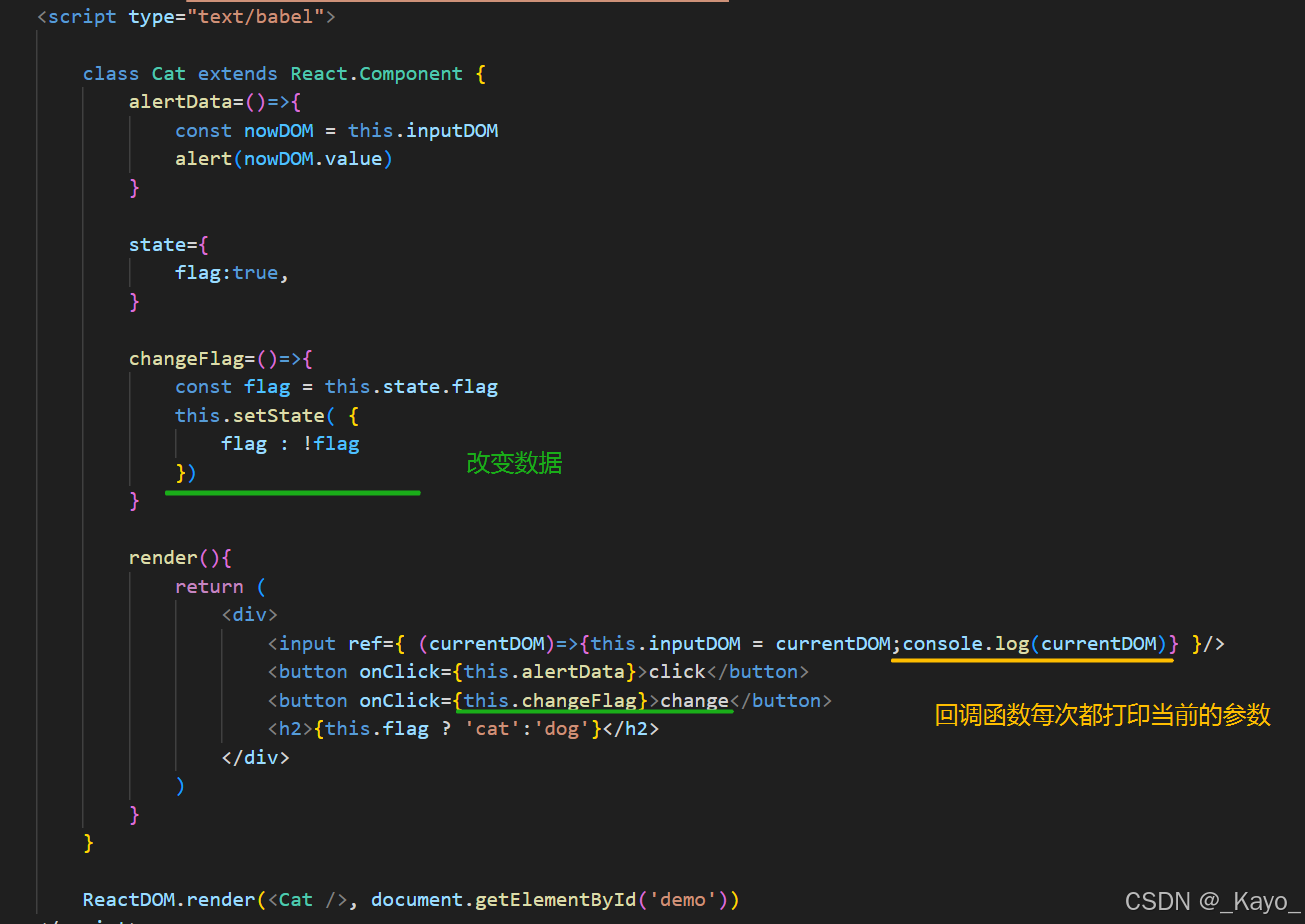Click the 'demo' string argument
Viewport: 1305px width, 924px height.
(x=683, y=900)
